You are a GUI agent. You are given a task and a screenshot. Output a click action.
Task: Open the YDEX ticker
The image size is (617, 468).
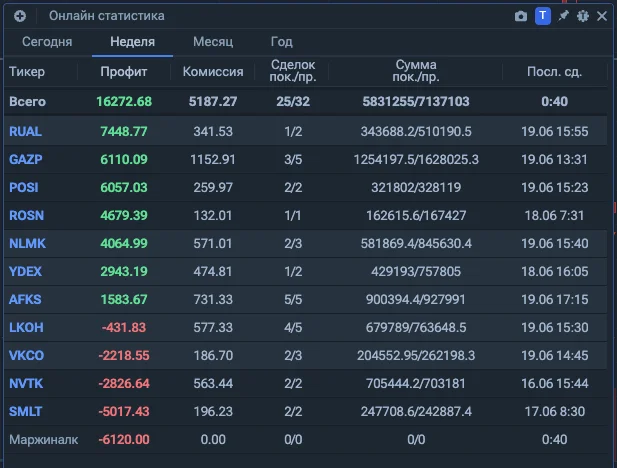click(25, 271)
